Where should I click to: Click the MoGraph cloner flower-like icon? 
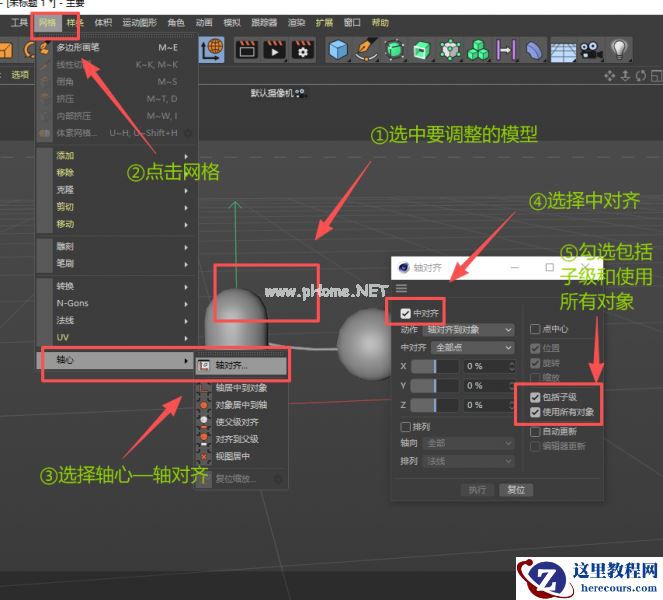(450, 50)
